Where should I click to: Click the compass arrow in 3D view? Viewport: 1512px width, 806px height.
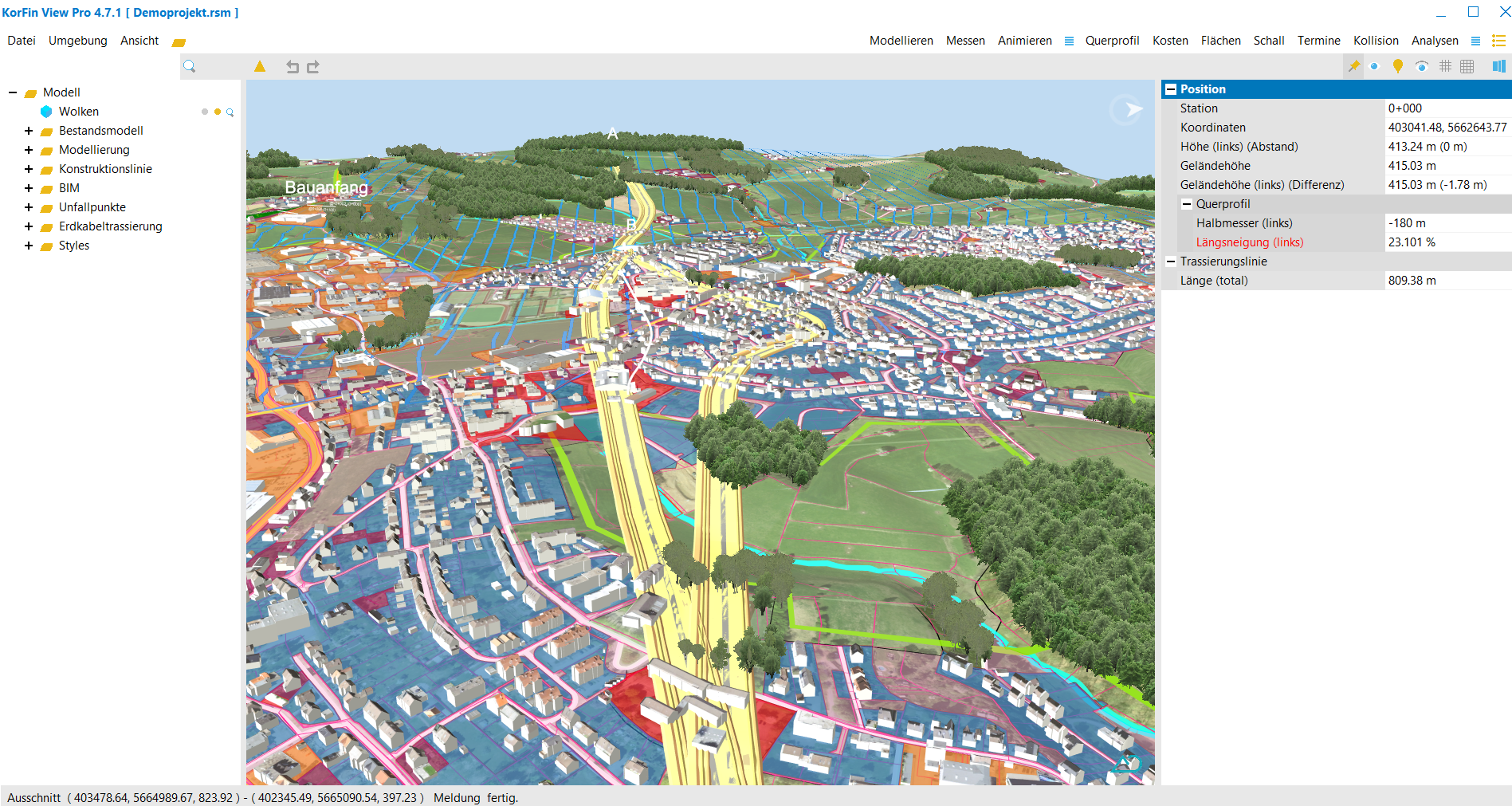click(x=1128, y=110)
